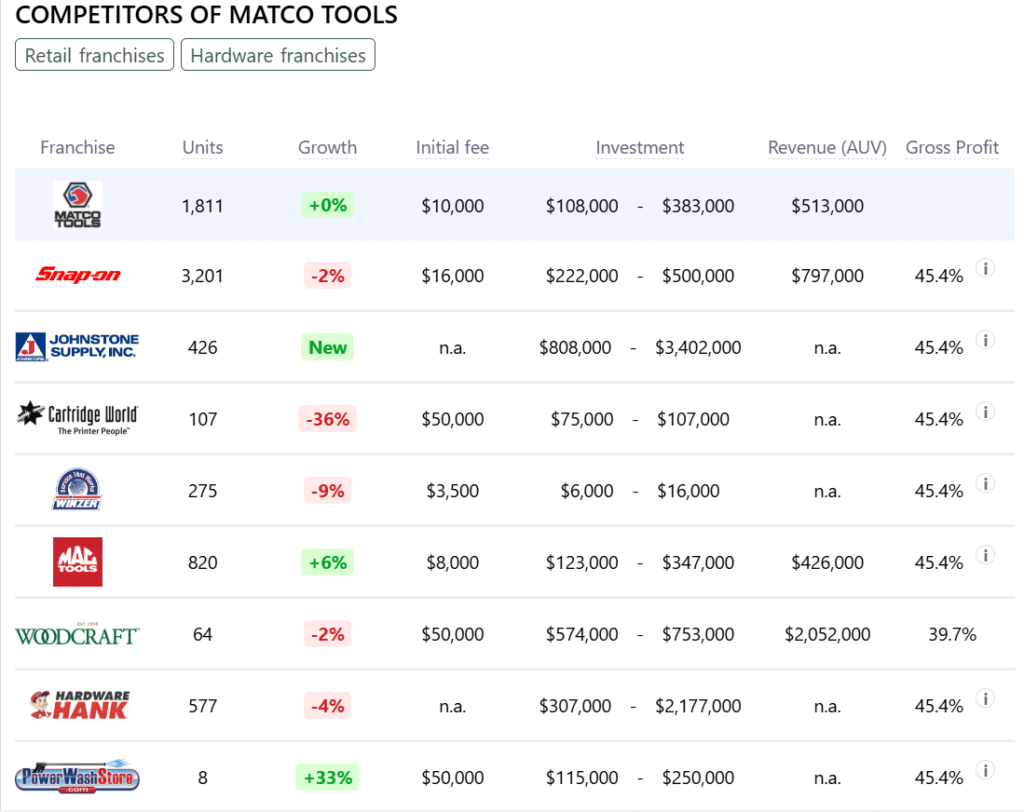Open the Matco Tools franchise logo
The width and height of the screenshot is (1024, 812).
pos(78,204)
